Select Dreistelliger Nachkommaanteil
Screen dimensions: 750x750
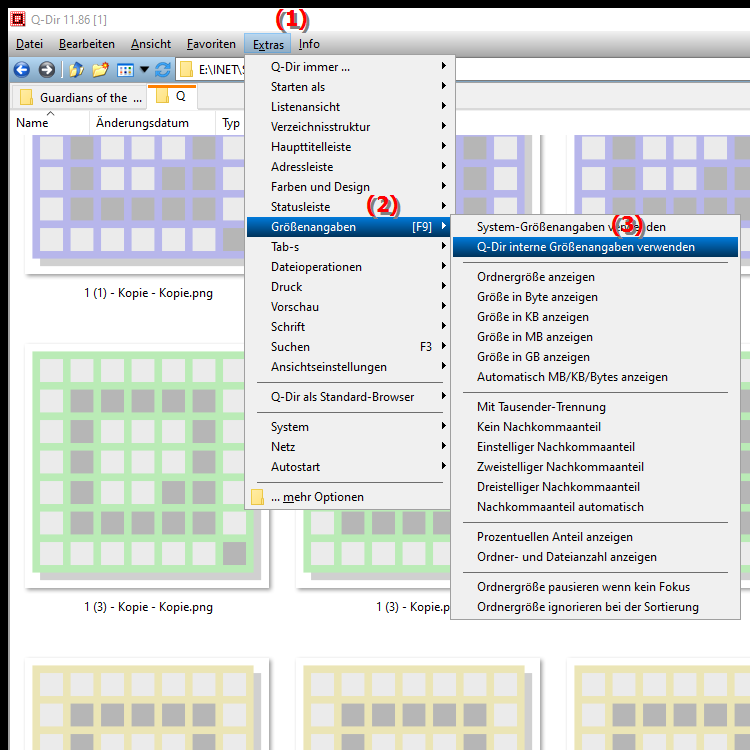(595, 487)
